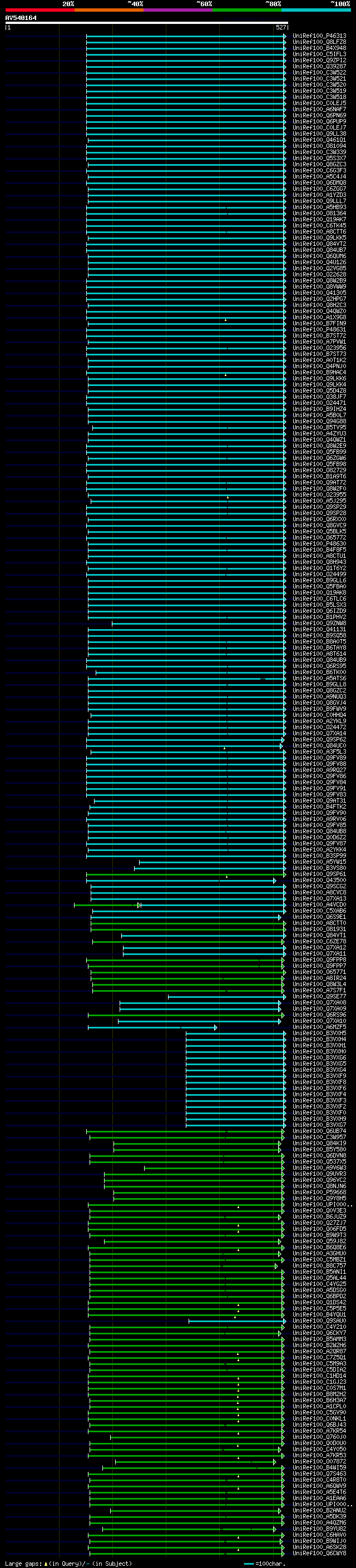Select the UniRef100_C5XAB6 label

[x=319, y=911]
